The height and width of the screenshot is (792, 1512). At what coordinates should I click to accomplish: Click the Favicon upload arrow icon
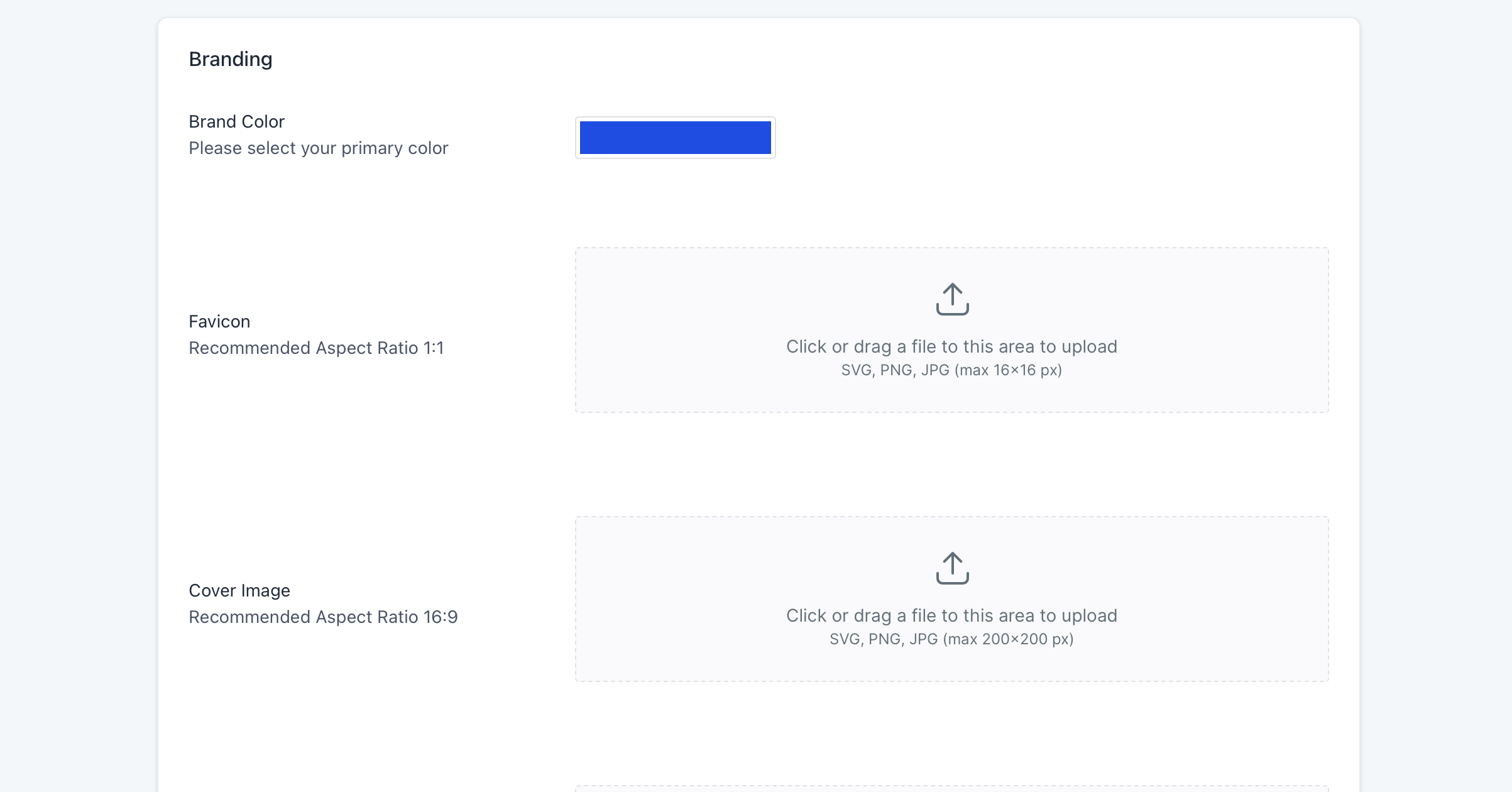click(x=952, y=299)
